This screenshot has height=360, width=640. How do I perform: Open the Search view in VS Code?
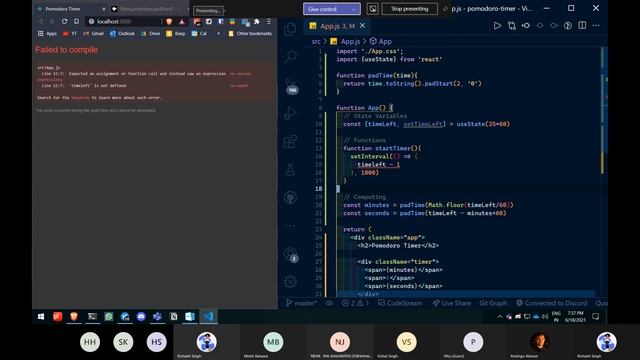290,56
